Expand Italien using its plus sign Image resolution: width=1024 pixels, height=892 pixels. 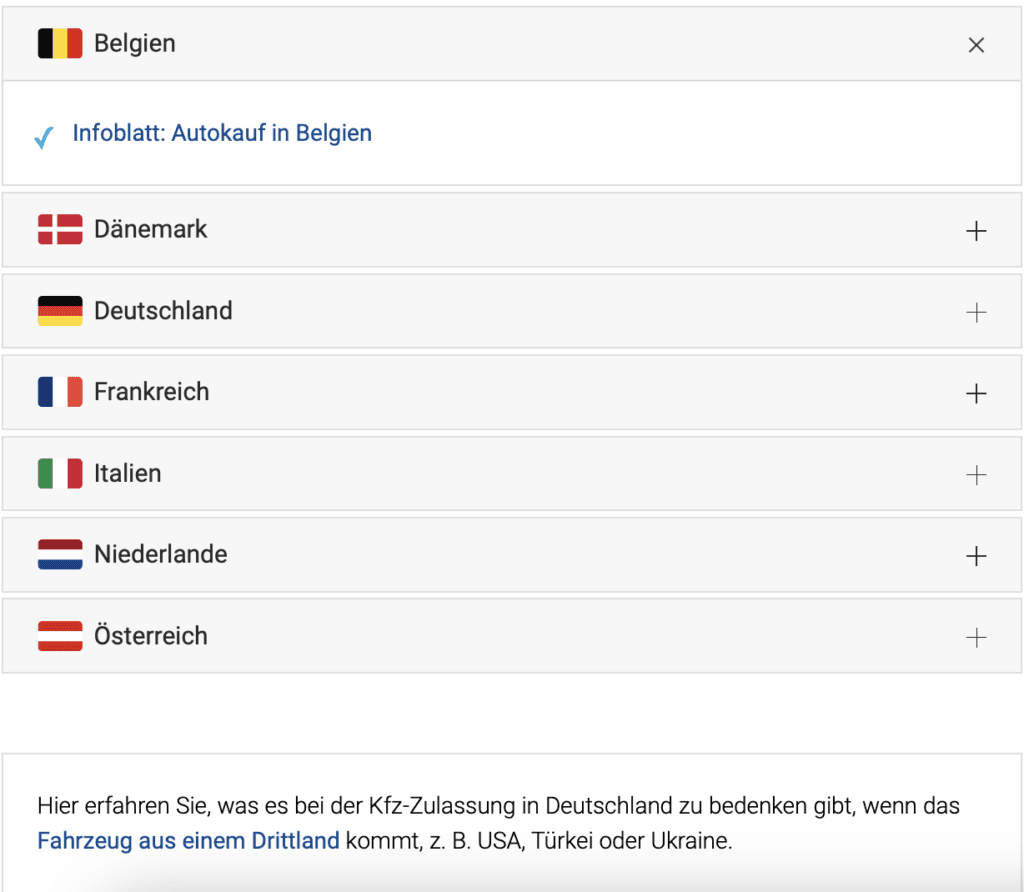point(976,475)
